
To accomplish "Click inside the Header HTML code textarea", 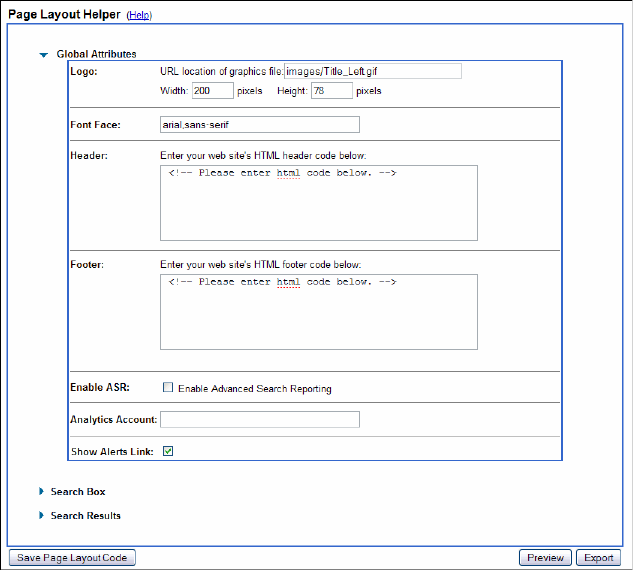I will [x=318, y=203].
